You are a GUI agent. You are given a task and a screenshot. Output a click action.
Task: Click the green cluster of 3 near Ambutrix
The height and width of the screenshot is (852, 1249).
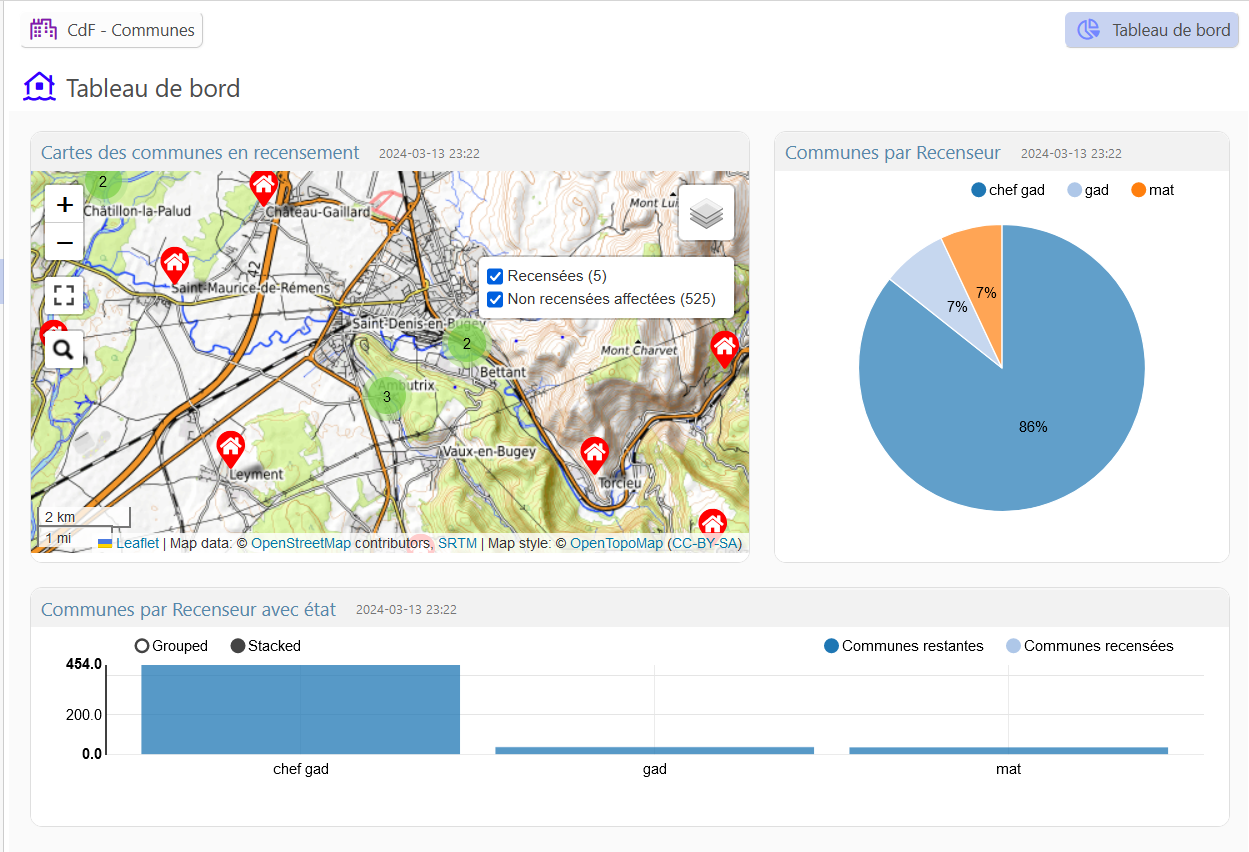(x=387, y=397)
